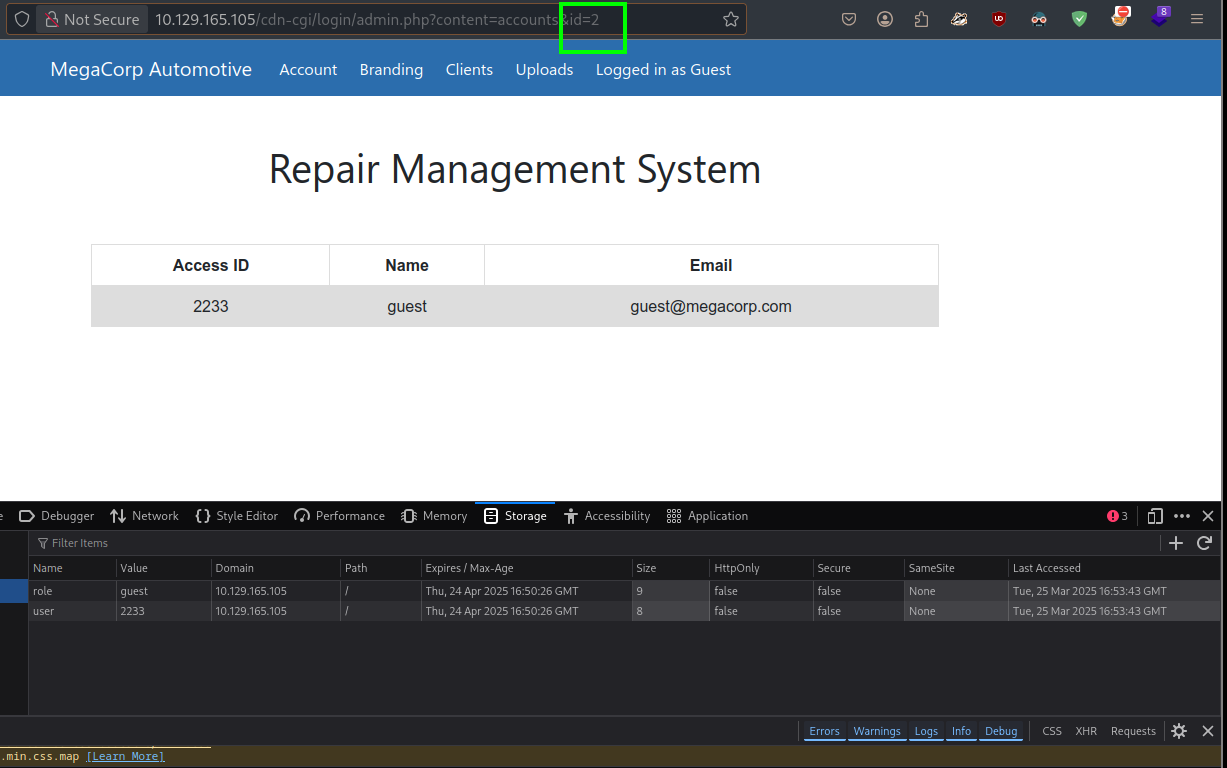This screenshot has height=768, width=1227.
Task: Go to the Branding page
Action: click(x=391, y=69)
